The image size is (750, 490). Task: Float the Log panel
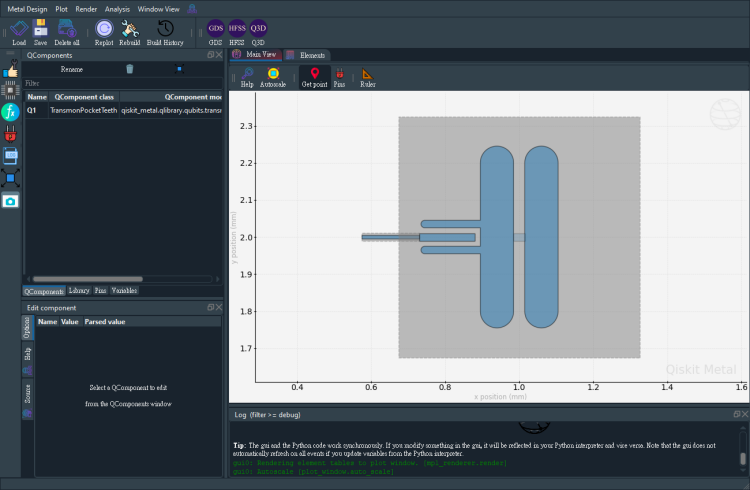(737, 414)
